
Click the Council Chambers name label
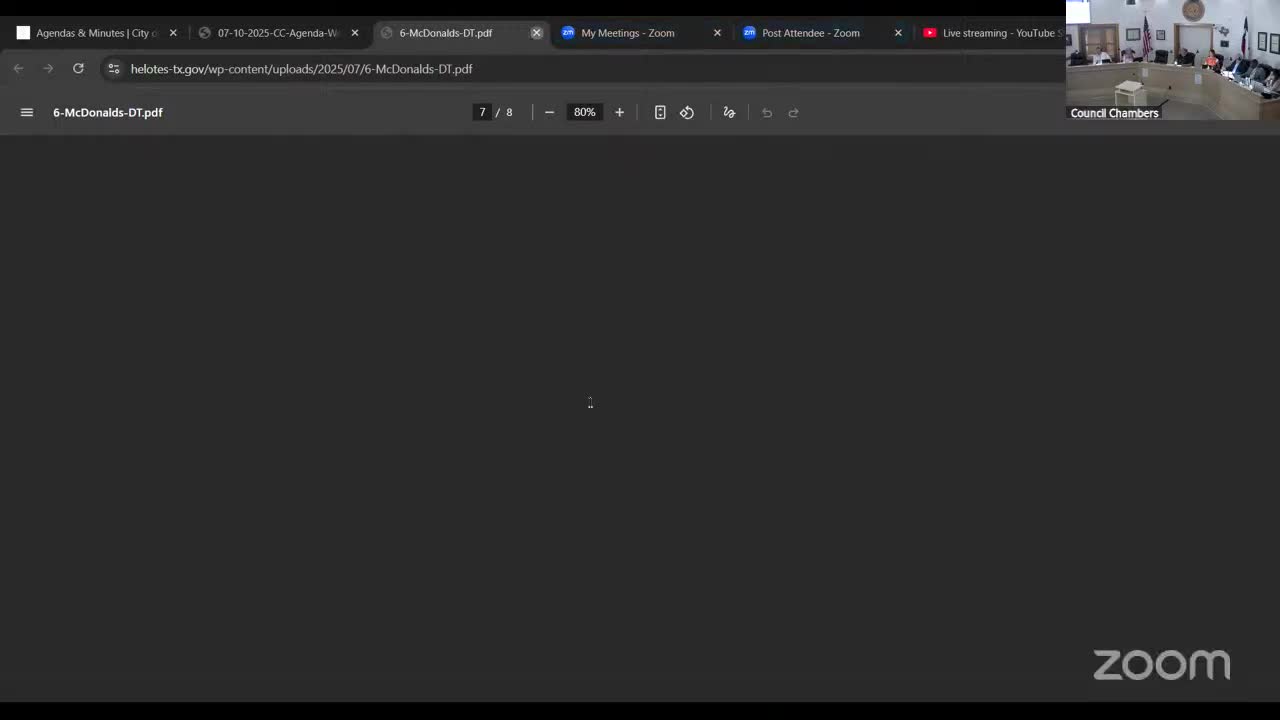click(1114, 113)
